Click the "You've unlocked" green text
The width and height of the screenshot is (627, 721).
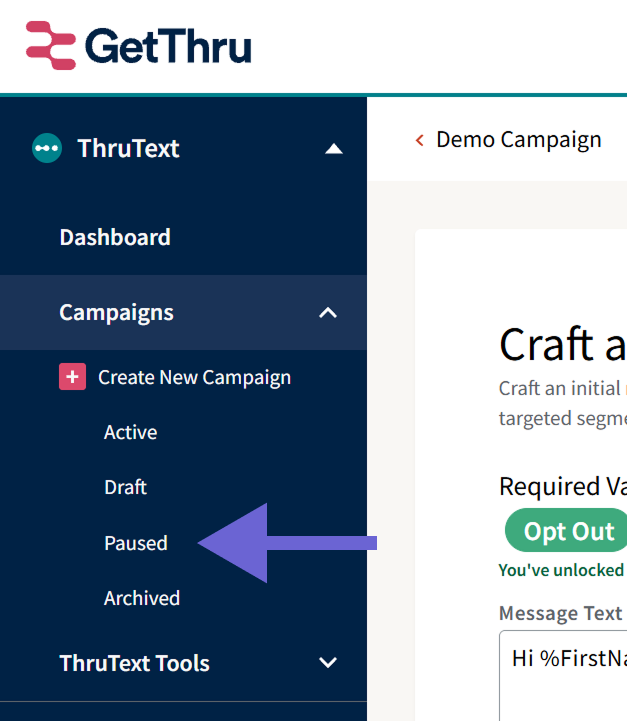tap(561, 570)
